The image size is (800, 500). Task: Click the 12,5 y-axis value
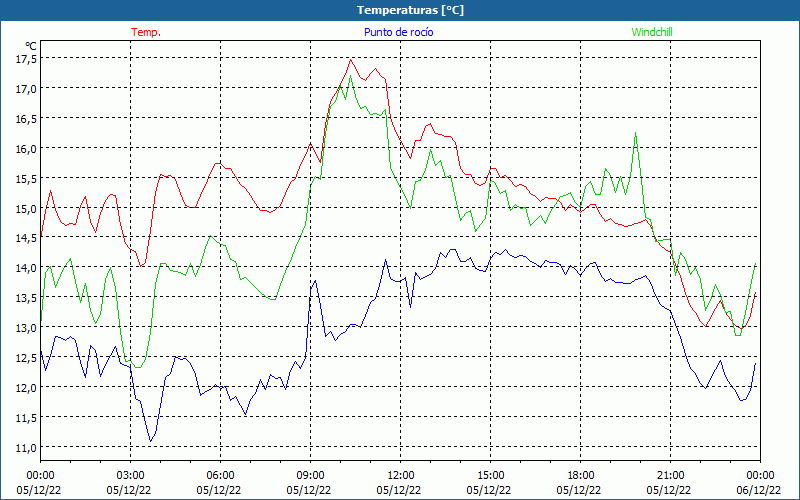[x=26, y=358]
